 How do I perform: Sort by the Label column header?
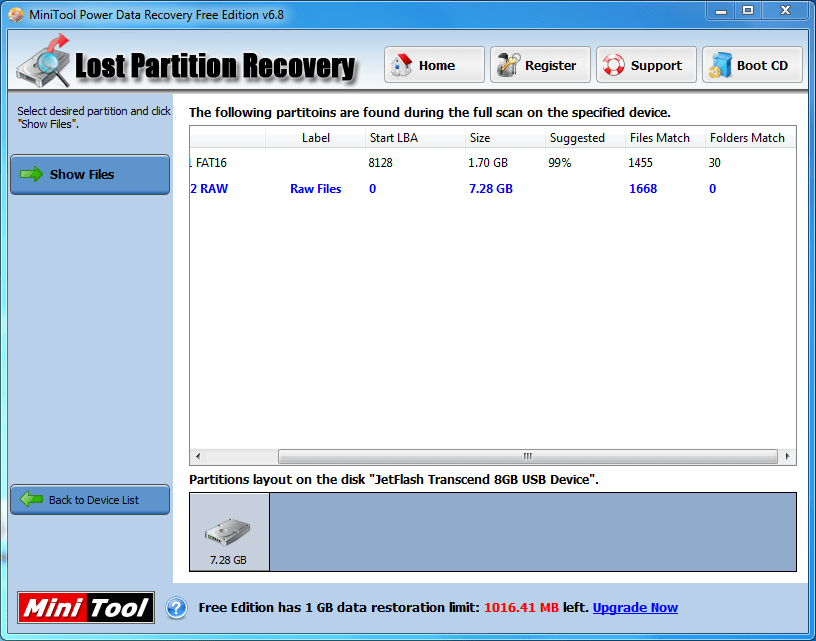point(316,138)
